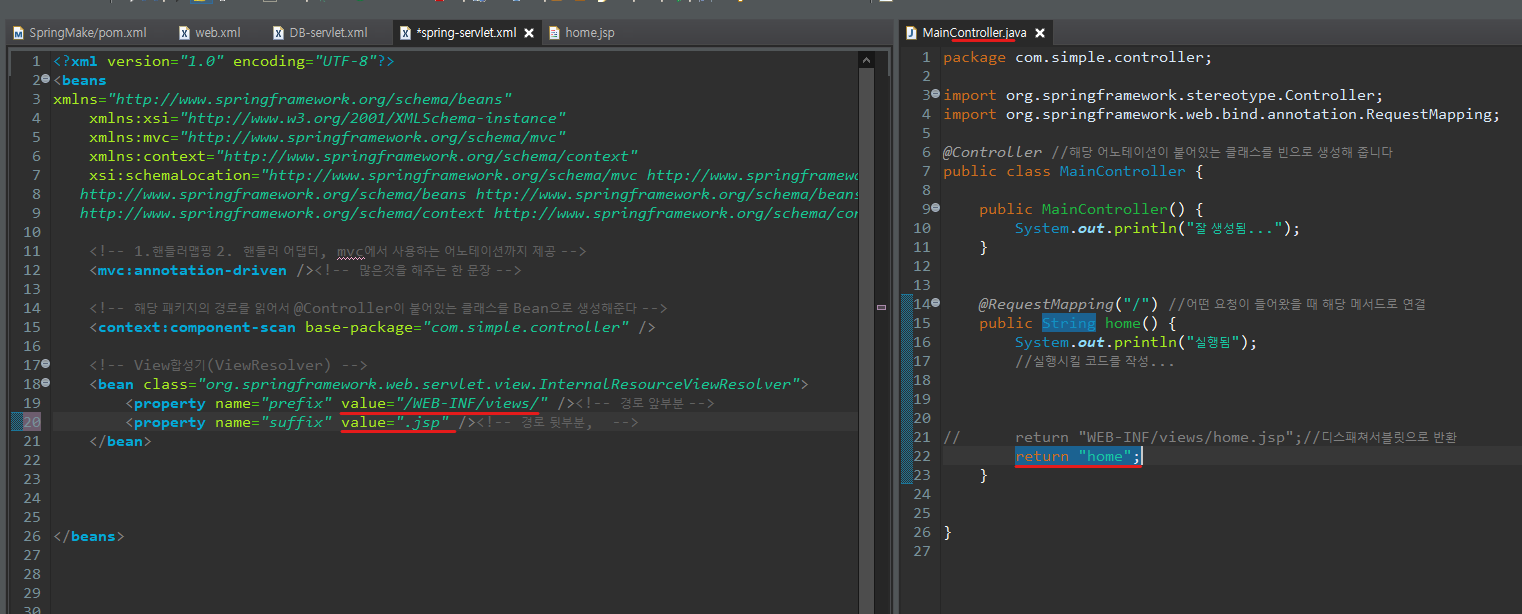The image size is (1522, 614).
Task: Click the View합성기(ViewResolver) comment
Action: 228,365
